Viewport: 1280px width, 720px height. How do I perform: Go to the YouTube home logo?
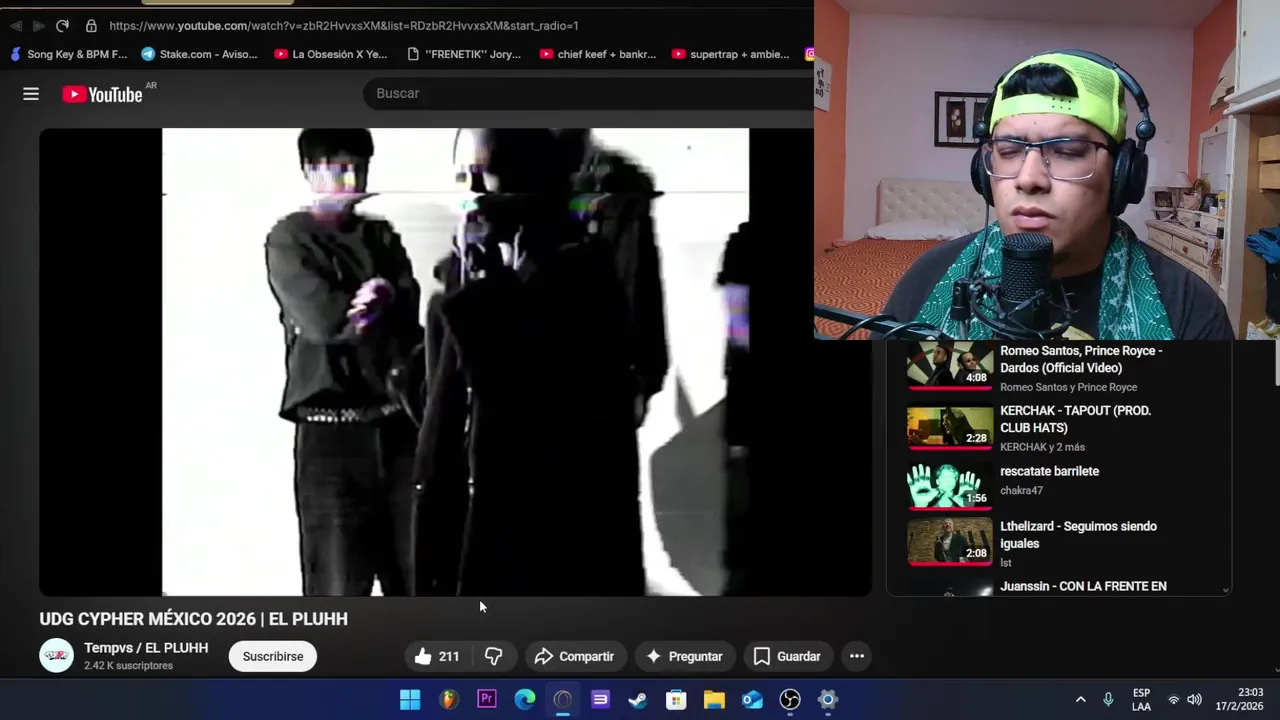click(x=103, y=94)
